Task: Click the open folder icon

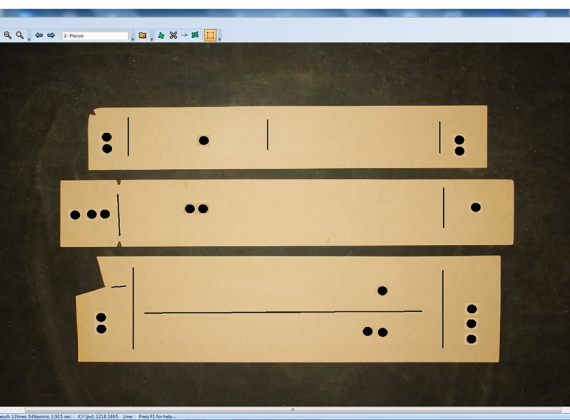Action: pyautogui.click(x=142, y=35)
